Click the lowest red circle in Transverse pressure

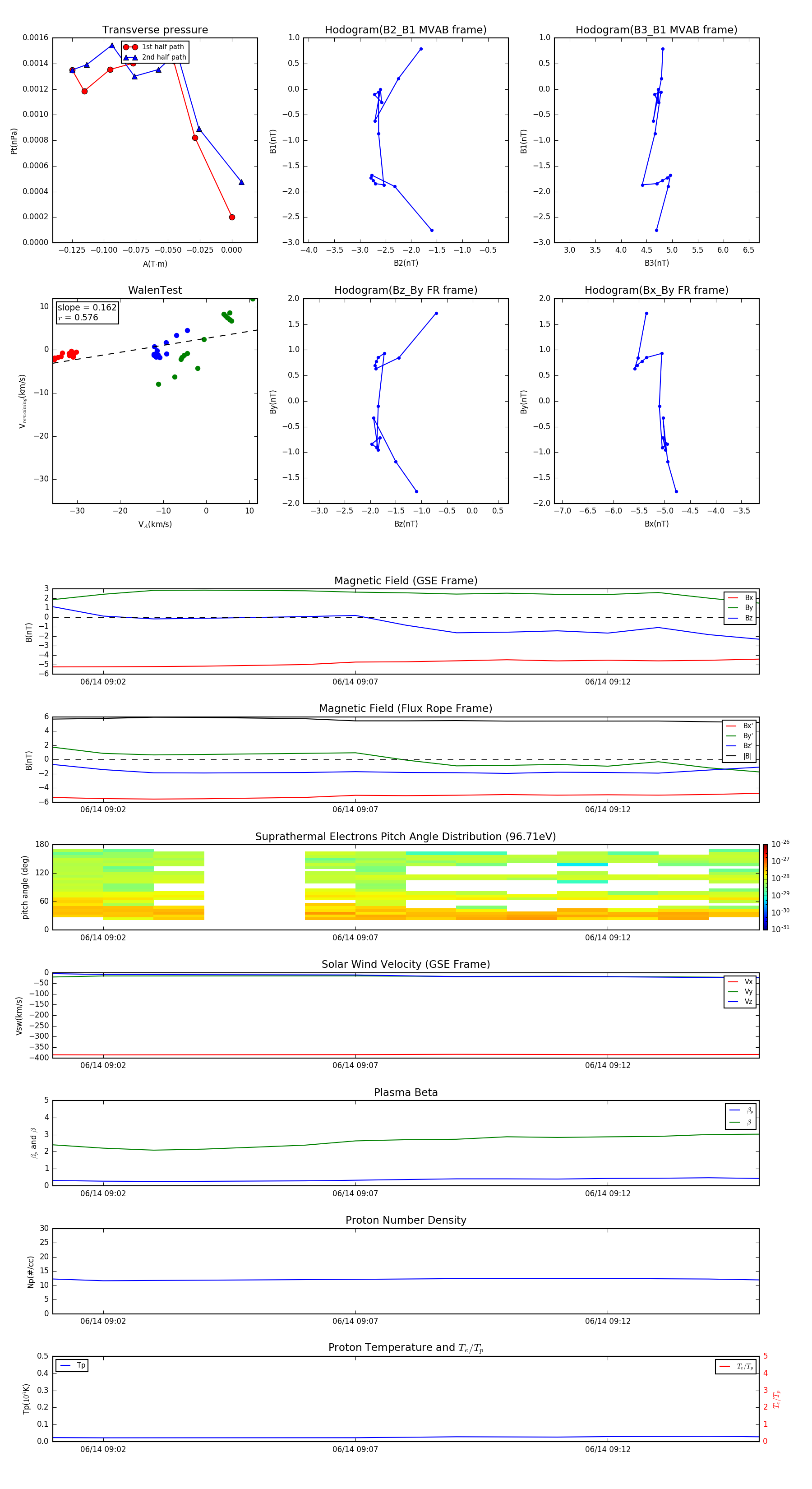click(x=232, y=217)
